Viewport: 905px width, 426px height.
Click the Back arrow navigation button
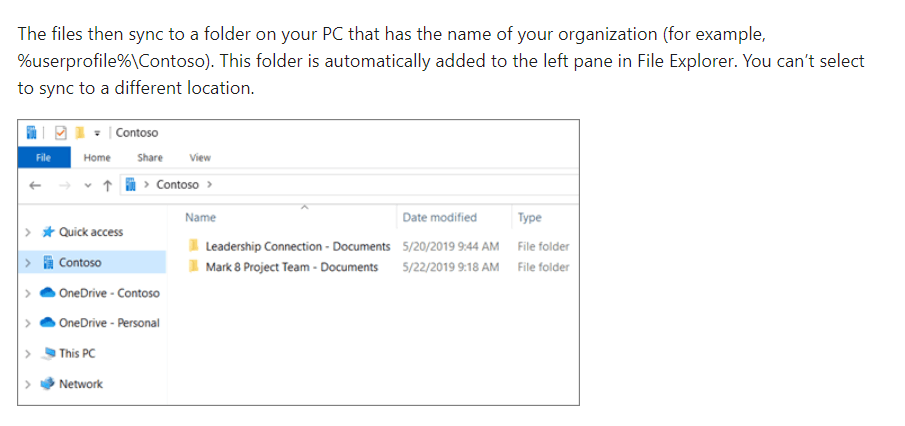tap(35, 185)
